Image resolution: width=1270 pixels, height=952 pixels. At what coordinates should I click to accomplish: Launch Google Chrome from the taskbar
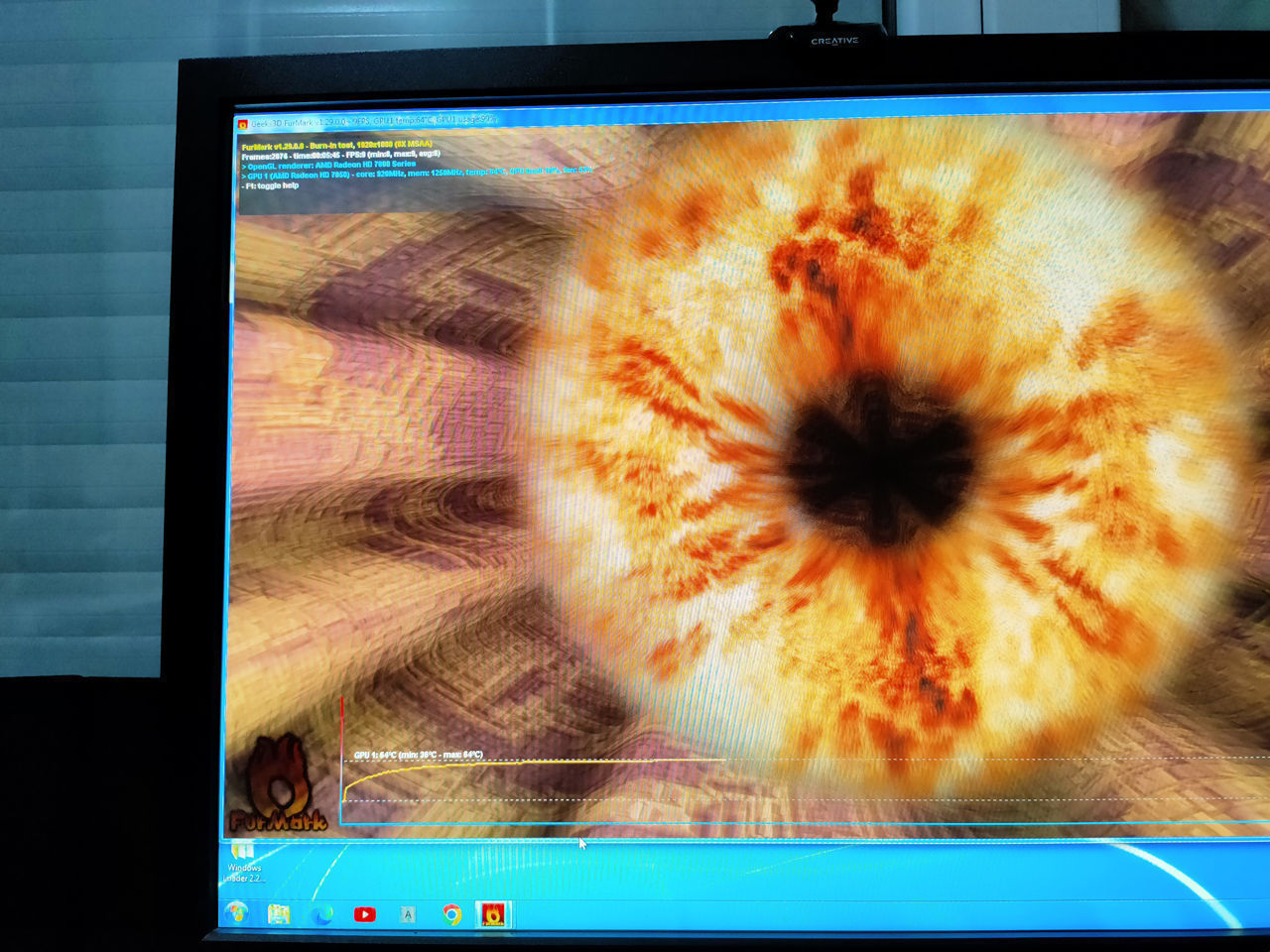[451, 914]
